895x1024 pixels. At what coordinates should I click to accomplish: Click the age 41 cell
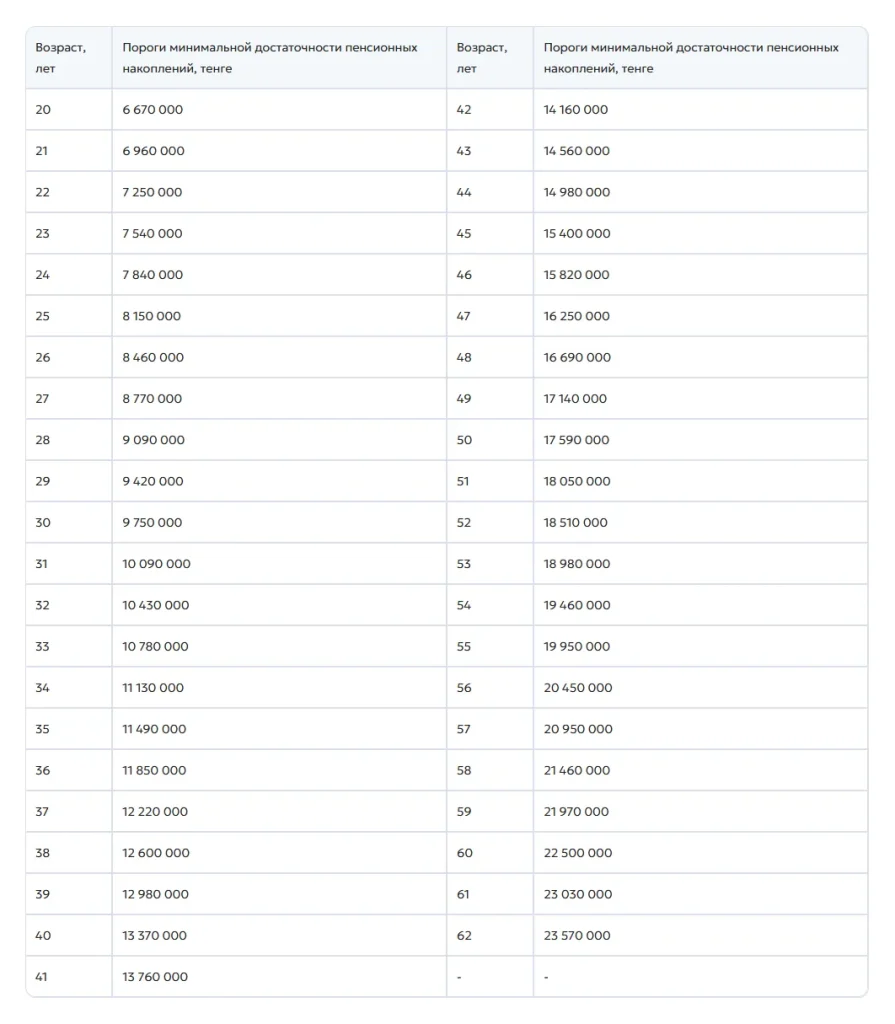click(x=69, y=976)
